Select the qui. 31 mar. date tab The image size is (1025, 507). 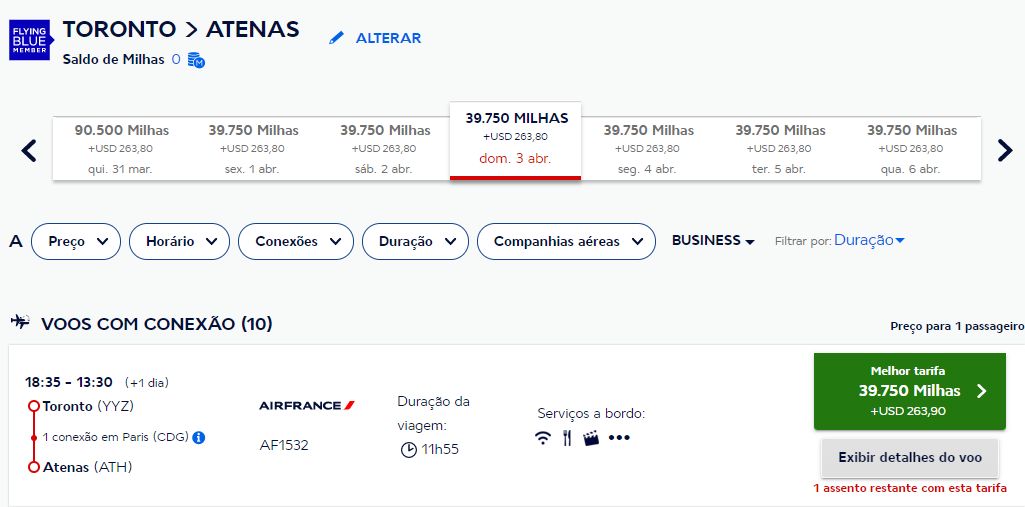(120, 149)
